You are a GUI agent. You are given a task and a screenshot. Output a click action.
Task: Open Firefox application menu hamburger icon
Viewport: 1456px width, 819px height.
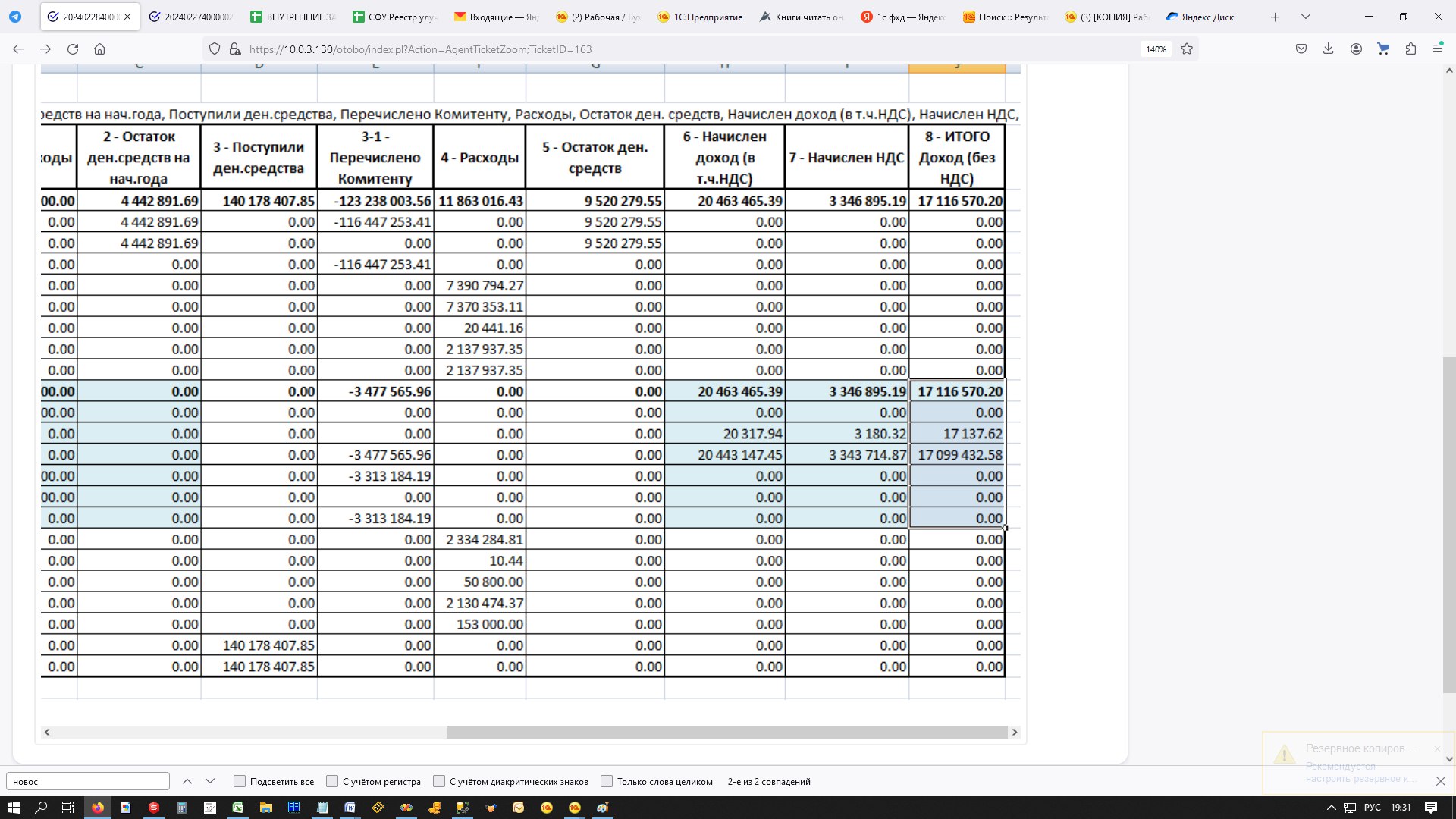pos(1438,49)
